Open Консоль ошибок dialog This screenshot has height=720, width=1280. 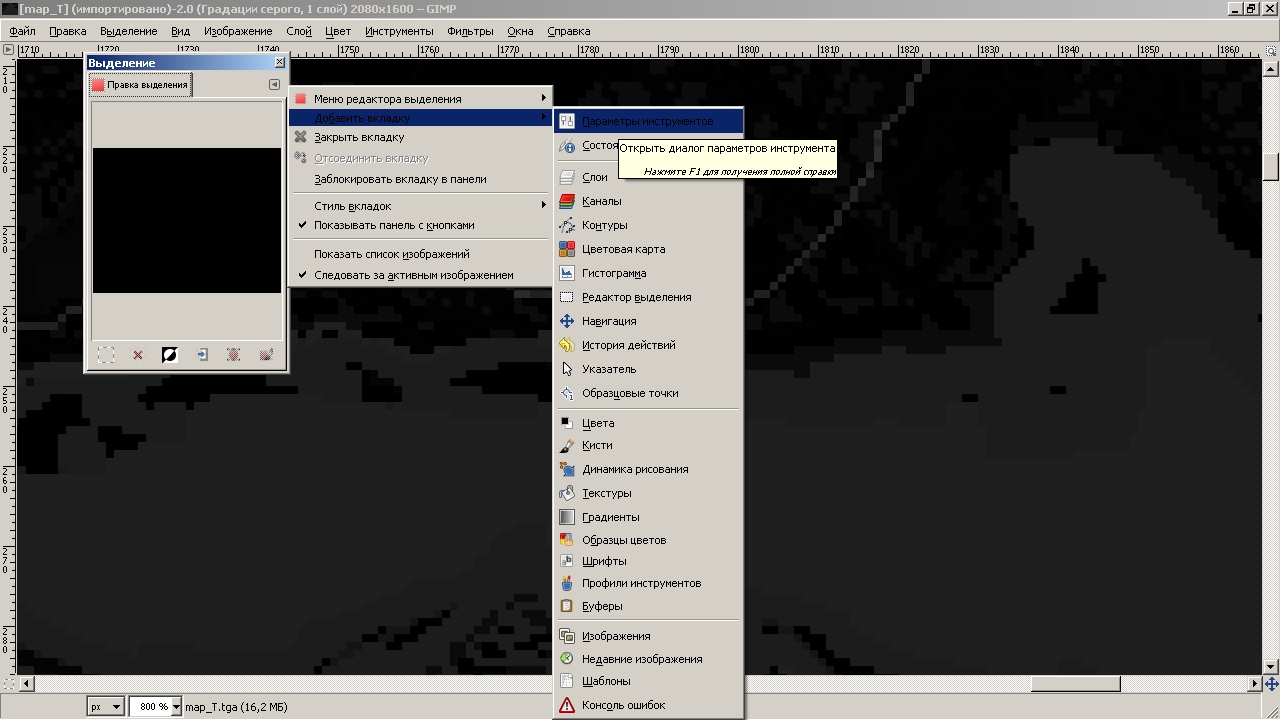[649, 705]
